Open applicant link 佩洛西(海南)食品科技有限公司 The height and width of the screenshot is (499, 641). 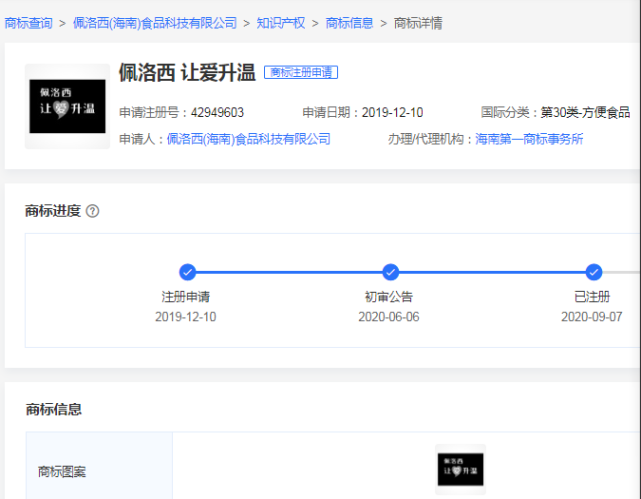click(249, 139)
